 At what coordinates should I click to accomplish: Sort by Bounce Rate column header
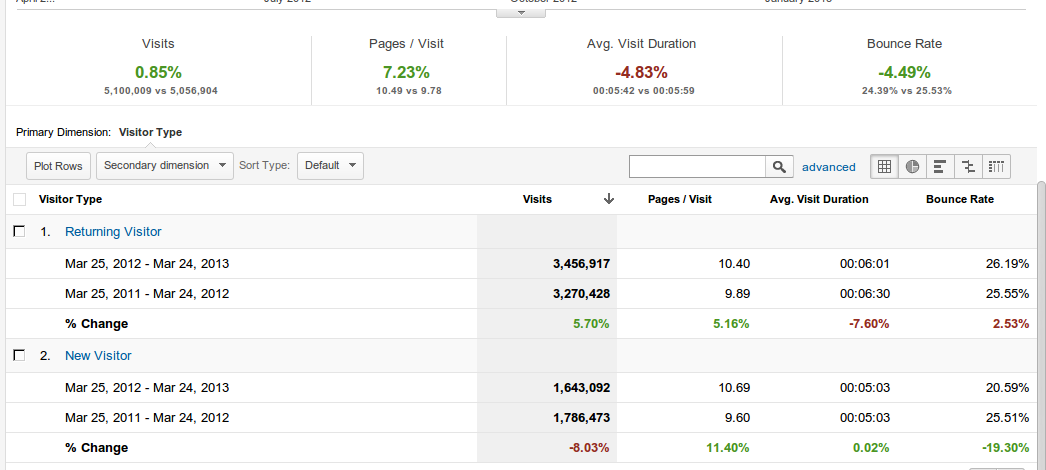(959, 199)
